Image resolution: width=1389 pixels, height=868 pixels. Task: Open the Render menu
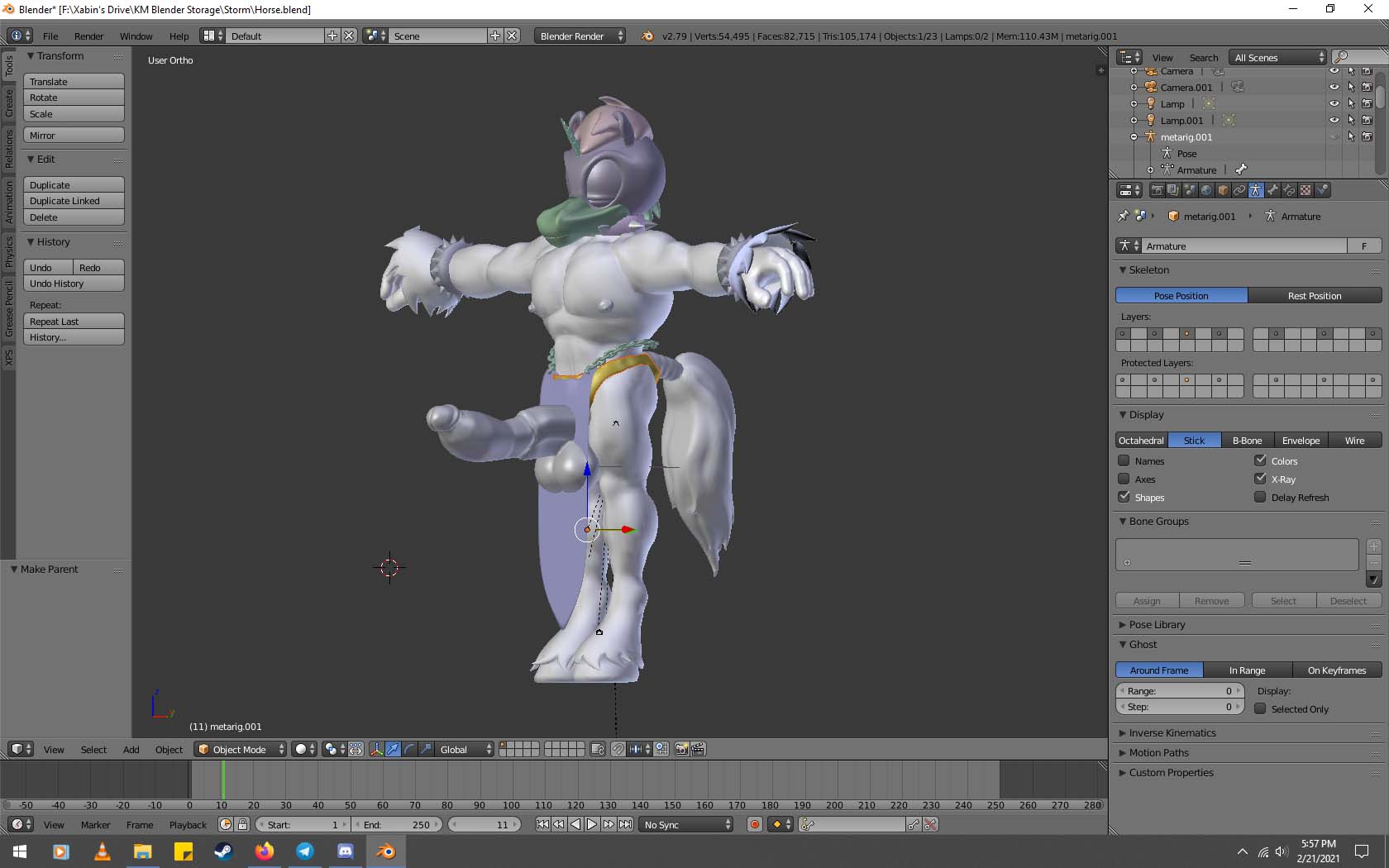pyautogui.click(x=88, y=36)
